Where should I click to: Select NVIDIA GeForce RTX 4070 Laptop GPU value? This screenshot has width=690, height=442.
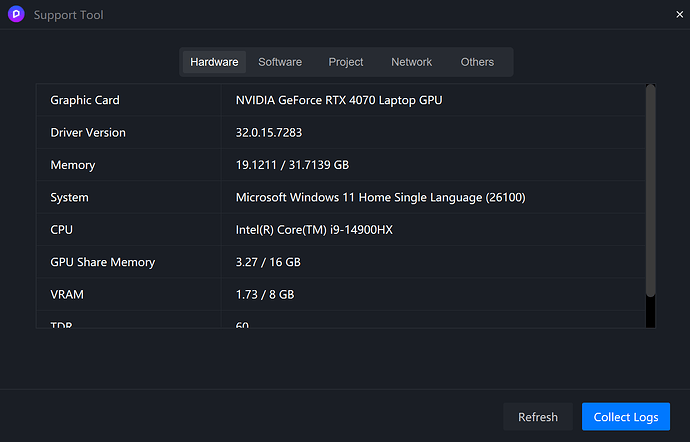[x=339, y=100]
